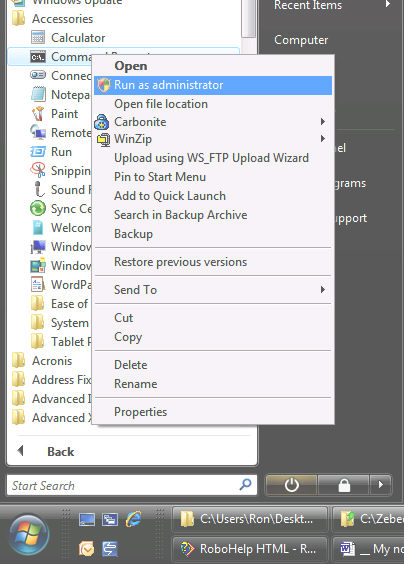Click the Welcome Center icon
Viewport: 404px width, 564px height.
[x=38, y=227]
